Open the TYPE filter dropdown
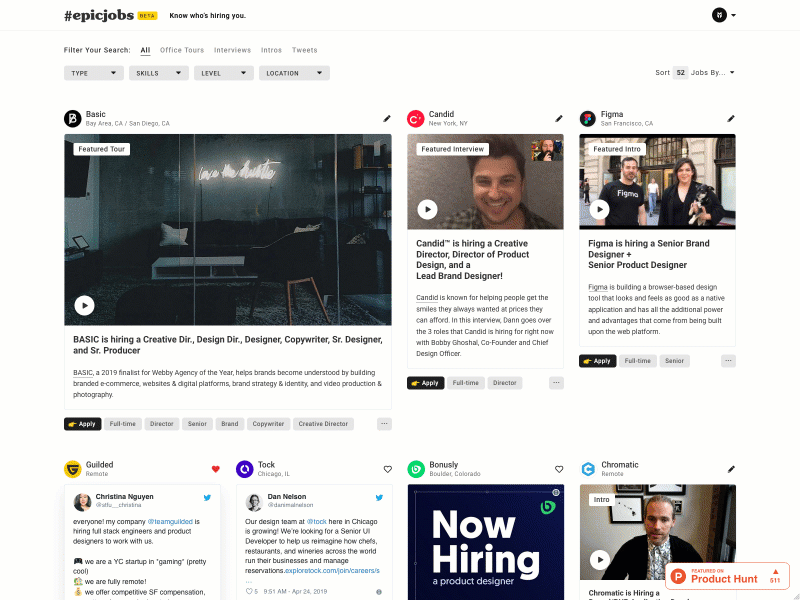The height and width of the screenshot is (600, 800). click(x=93, y=72)
